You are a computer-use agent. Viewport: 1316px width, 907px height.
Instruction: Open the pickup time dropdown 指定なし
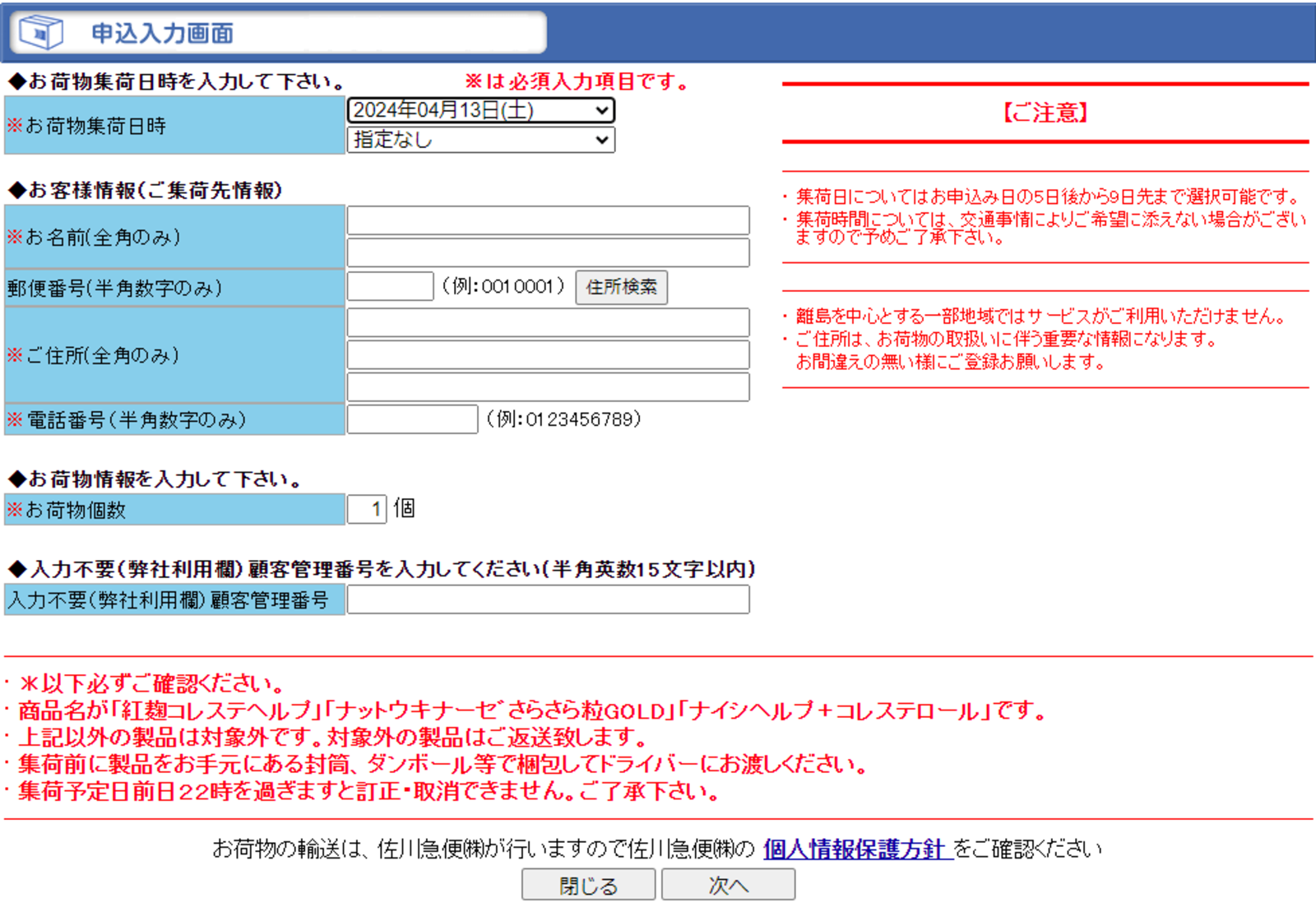tap(481, 140)
